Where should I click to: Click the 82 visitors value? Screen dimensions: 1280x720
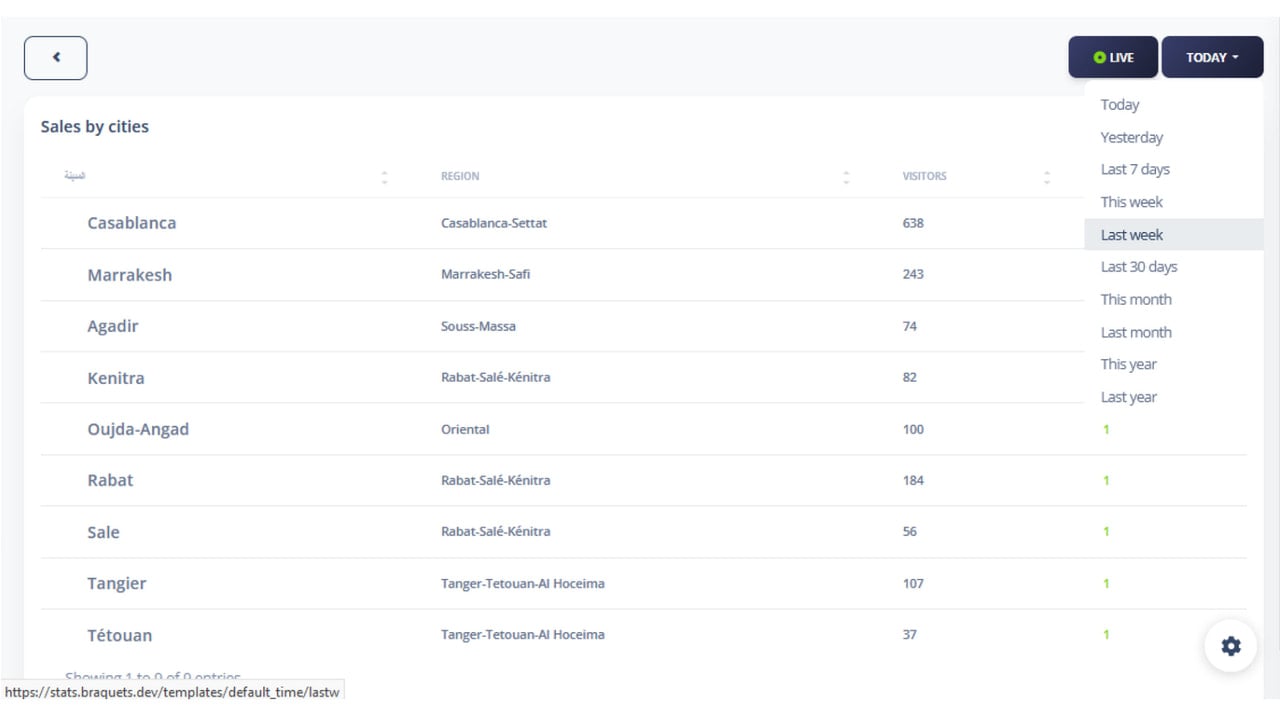click(909, 377)
